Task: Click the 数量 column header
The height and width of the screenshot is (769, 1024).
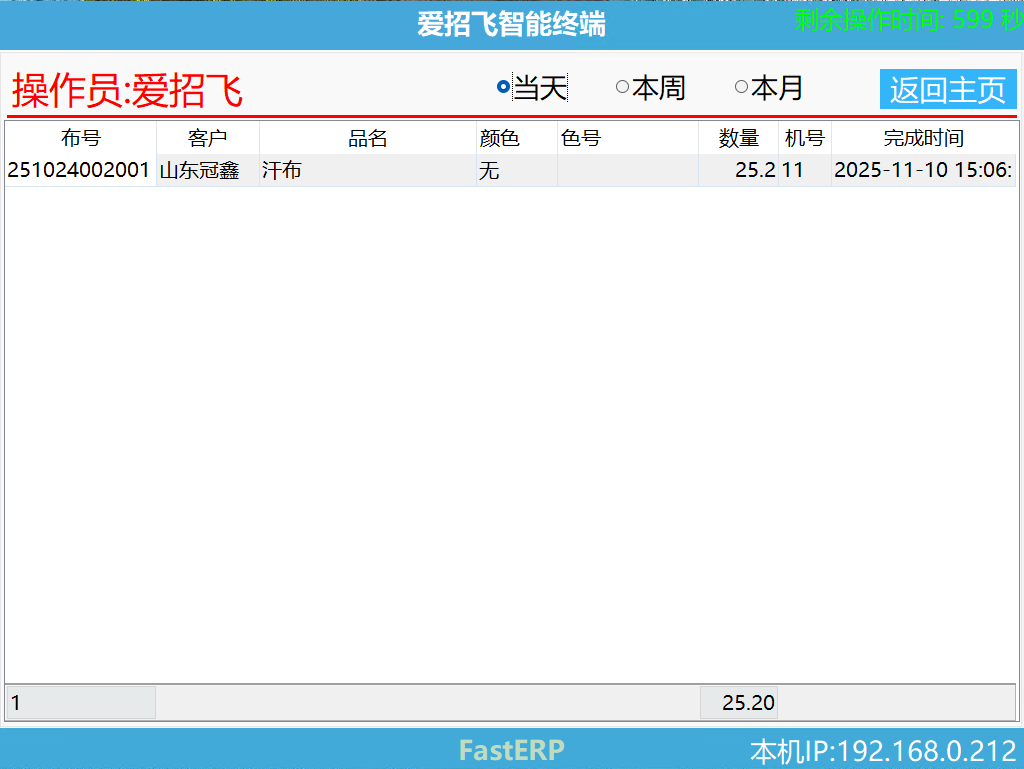Action: 738,138
